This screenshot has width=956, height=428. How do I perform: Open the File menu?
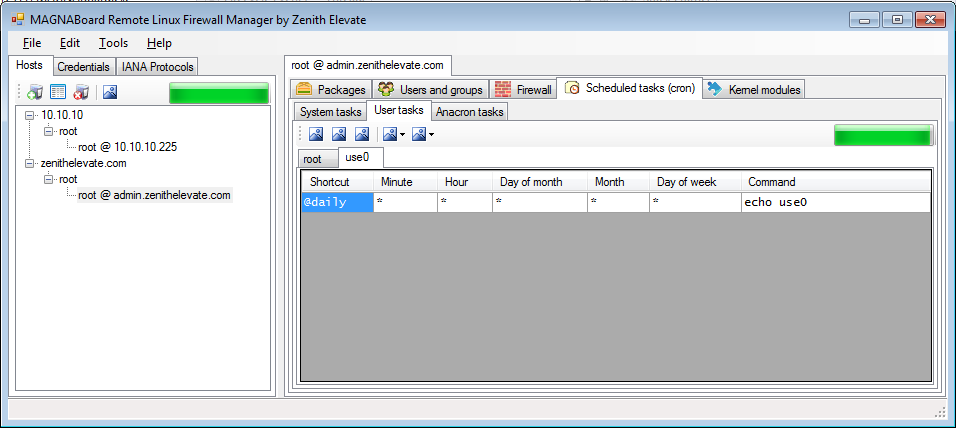32,43
